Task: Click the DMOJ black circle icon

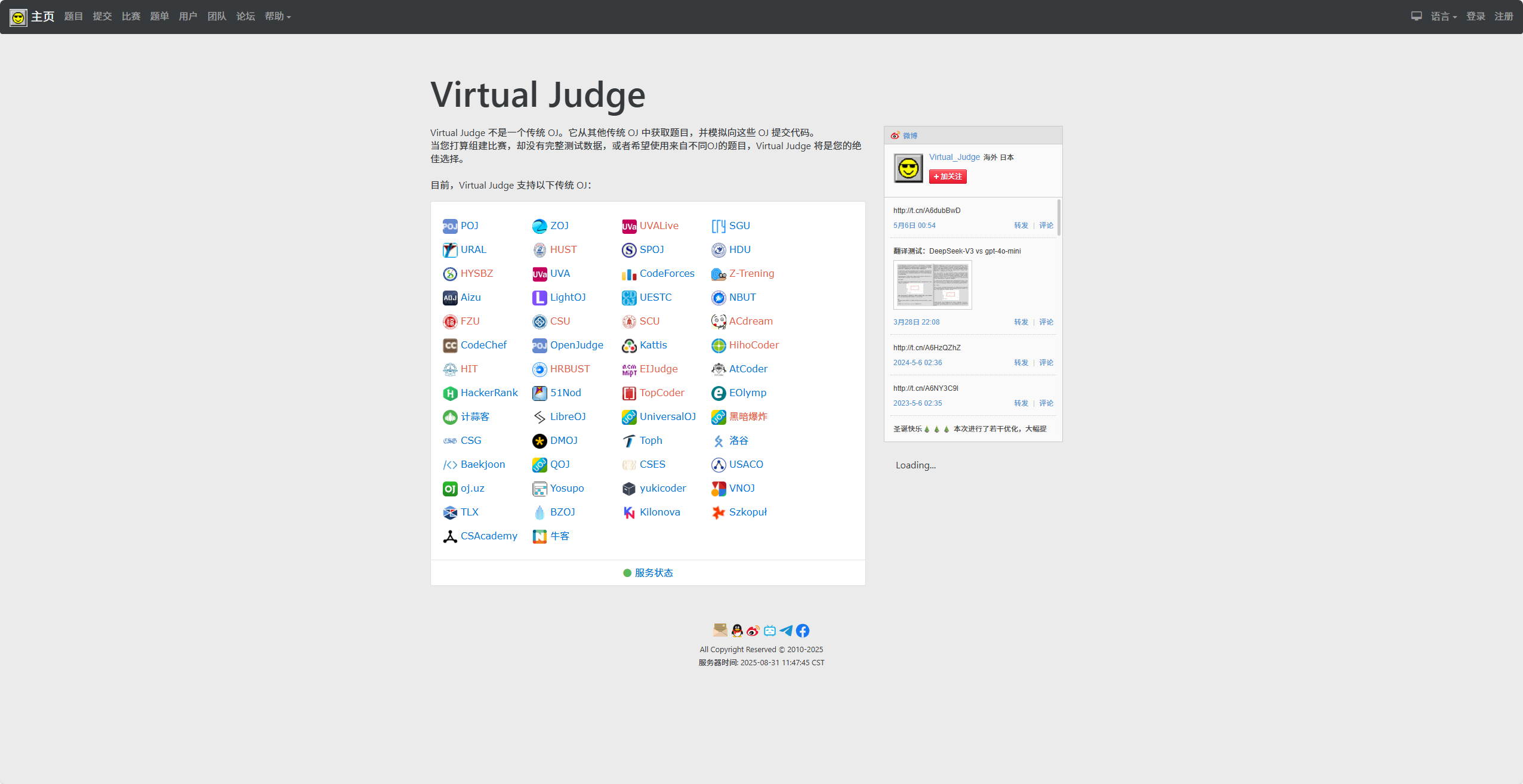Action: coord(539,441)
